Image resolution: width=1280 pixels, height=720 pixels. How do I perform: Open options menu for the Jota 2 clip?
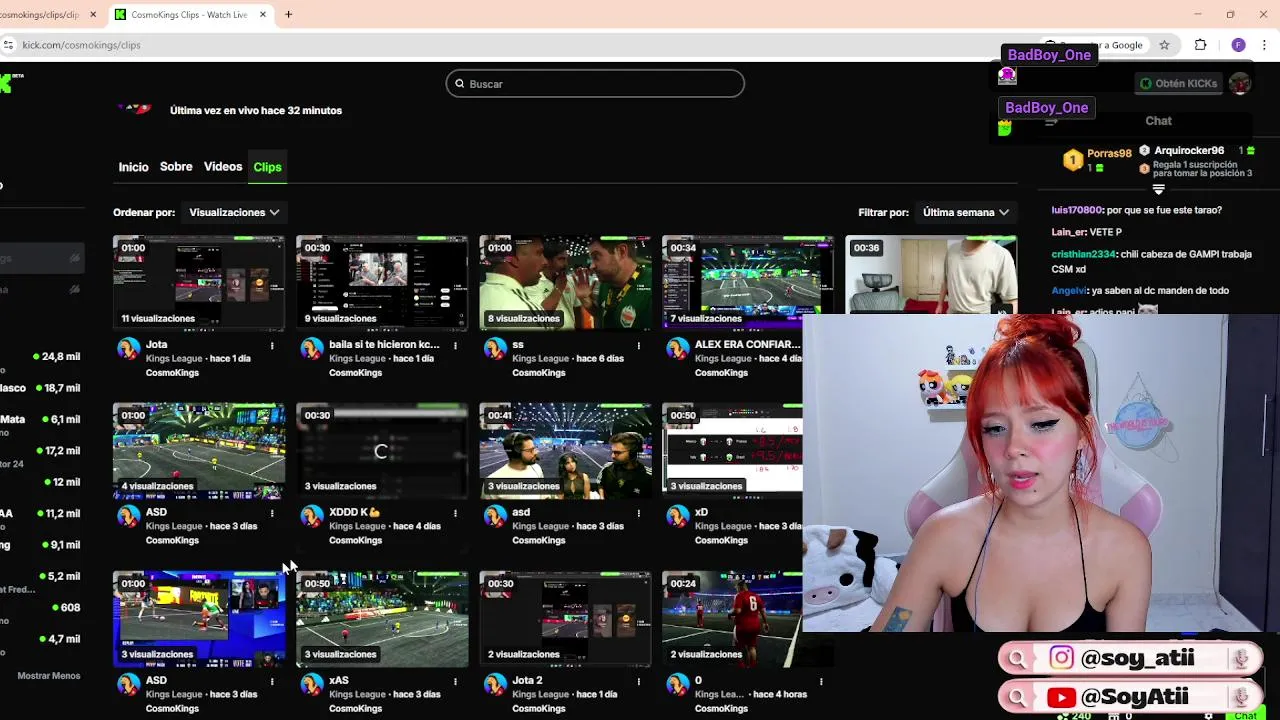pos(638,681)
